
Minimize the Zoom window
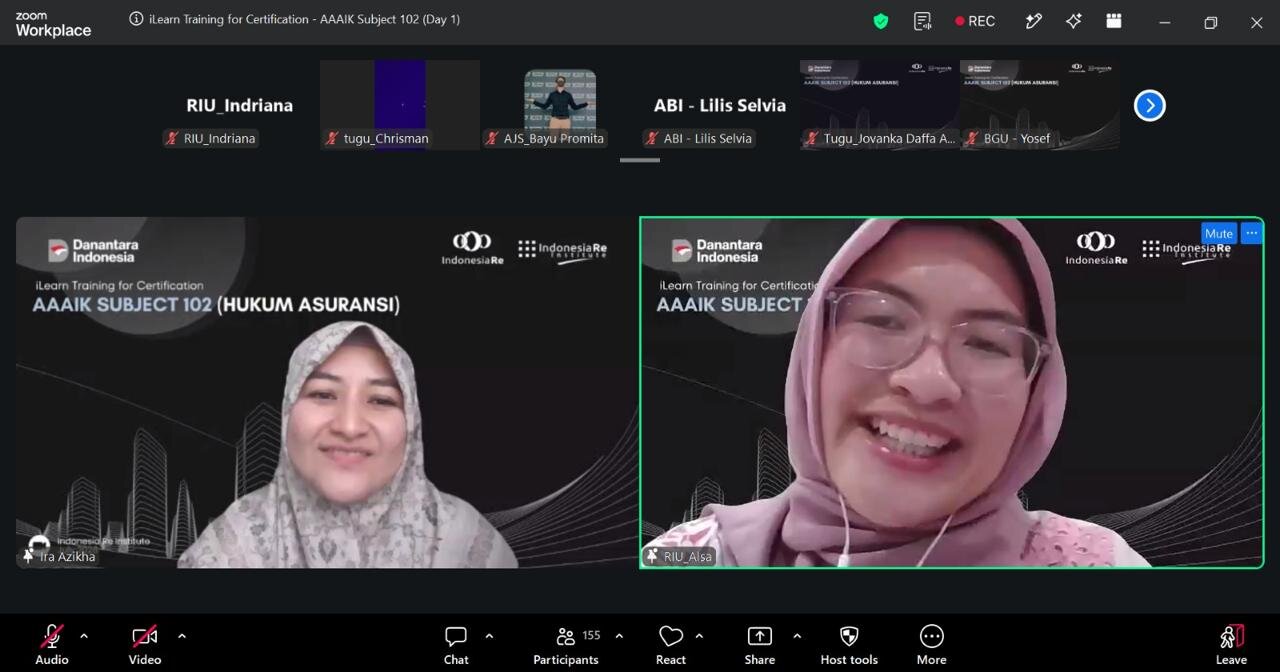pyautogui.click(x=1164, y=22)
